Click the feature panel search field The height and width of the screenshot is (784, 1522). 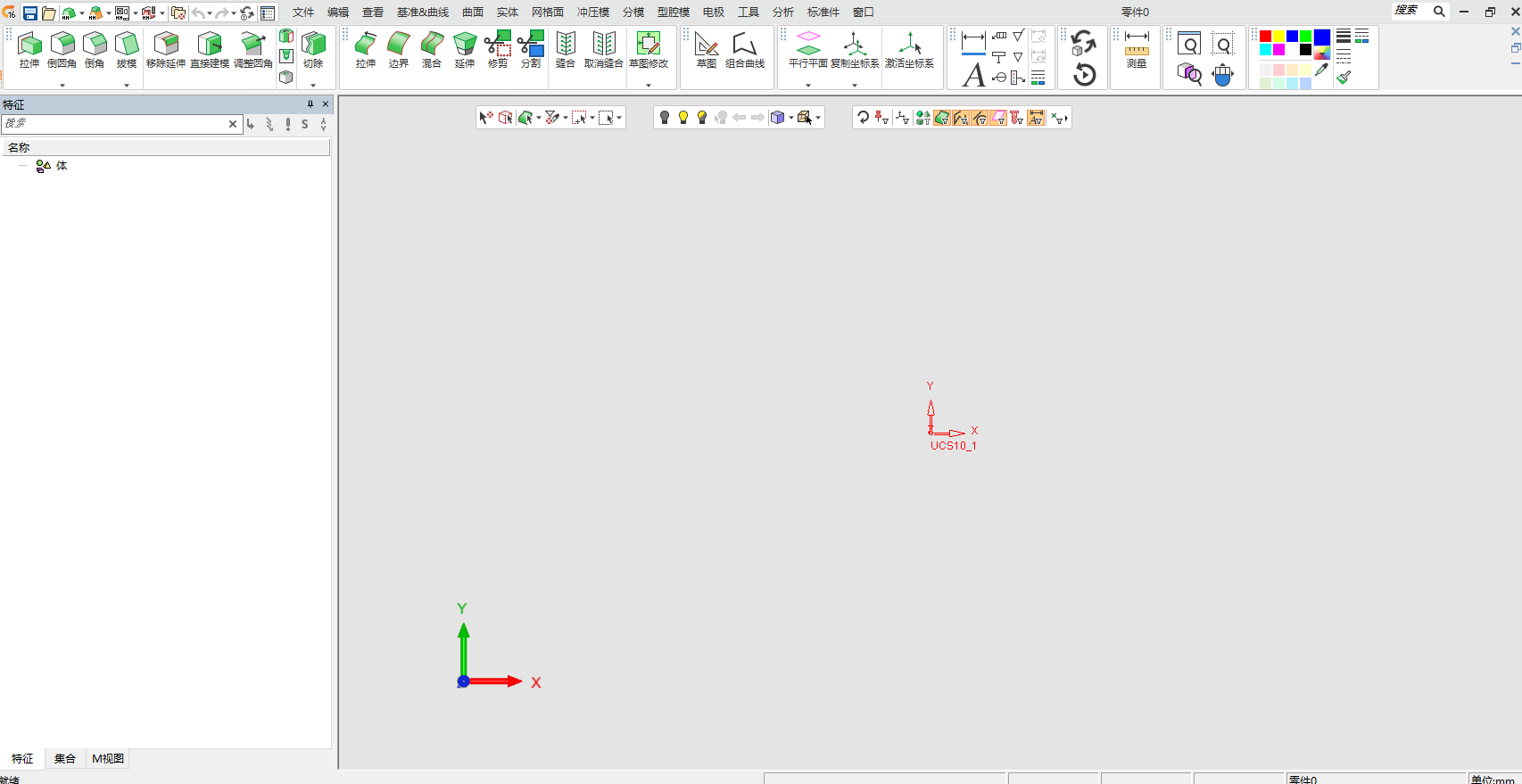click(x=114, y=124)
